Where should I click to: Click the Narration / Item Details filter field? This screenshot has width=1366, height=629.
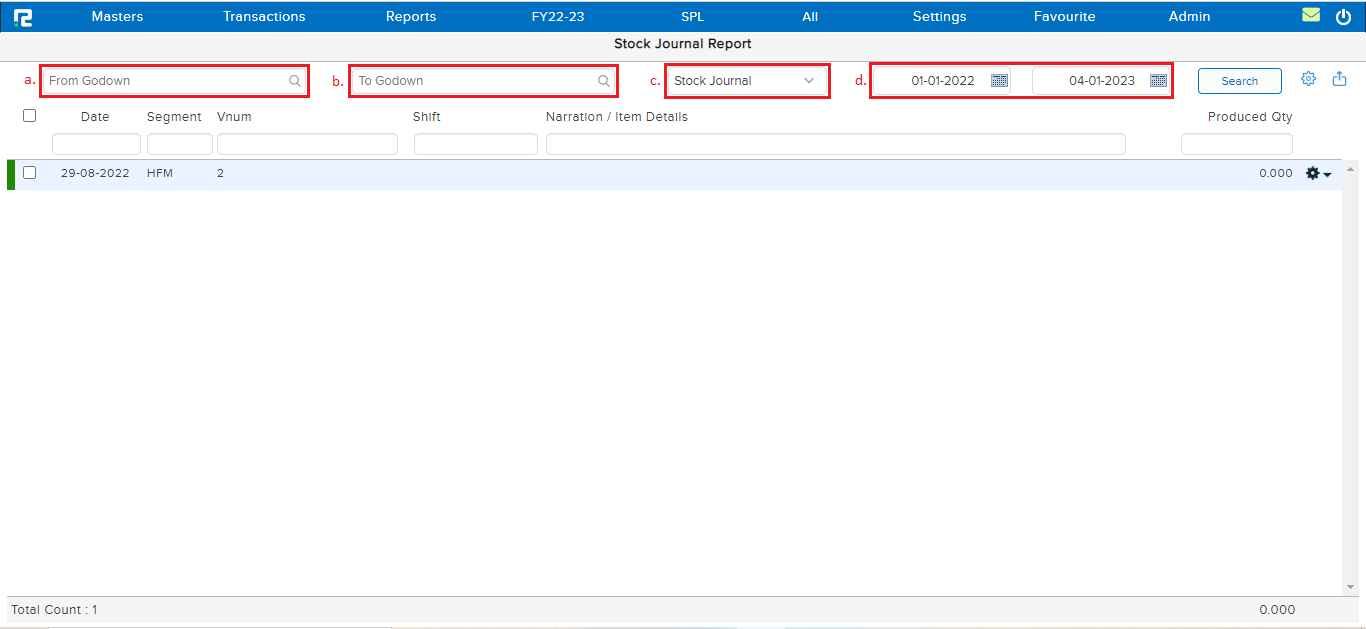836,143
